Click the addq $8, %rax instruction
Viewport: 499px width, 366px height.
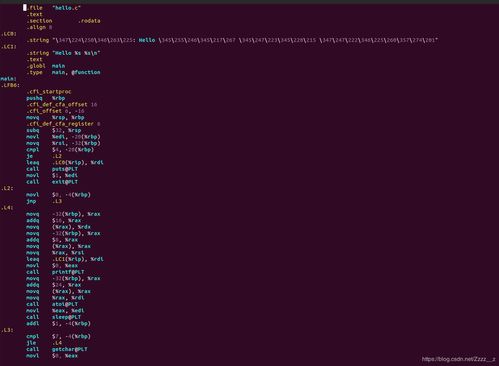(52, 240)
